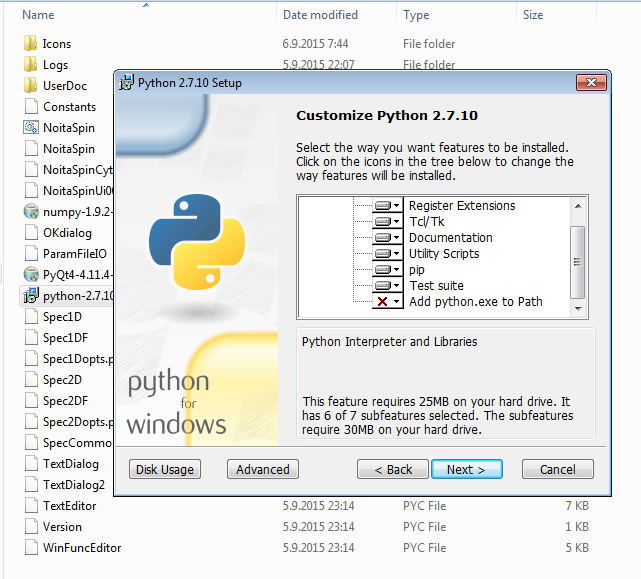This screenshot has height=579, width=641.
Task: Open the Utility Scripts feature dropdown
Action: [388, 253]
